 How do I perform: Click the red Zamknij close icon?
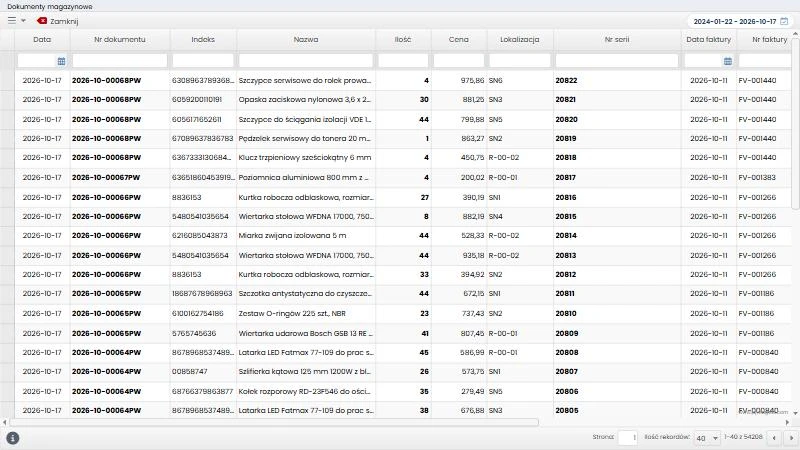tap(42, 21)
